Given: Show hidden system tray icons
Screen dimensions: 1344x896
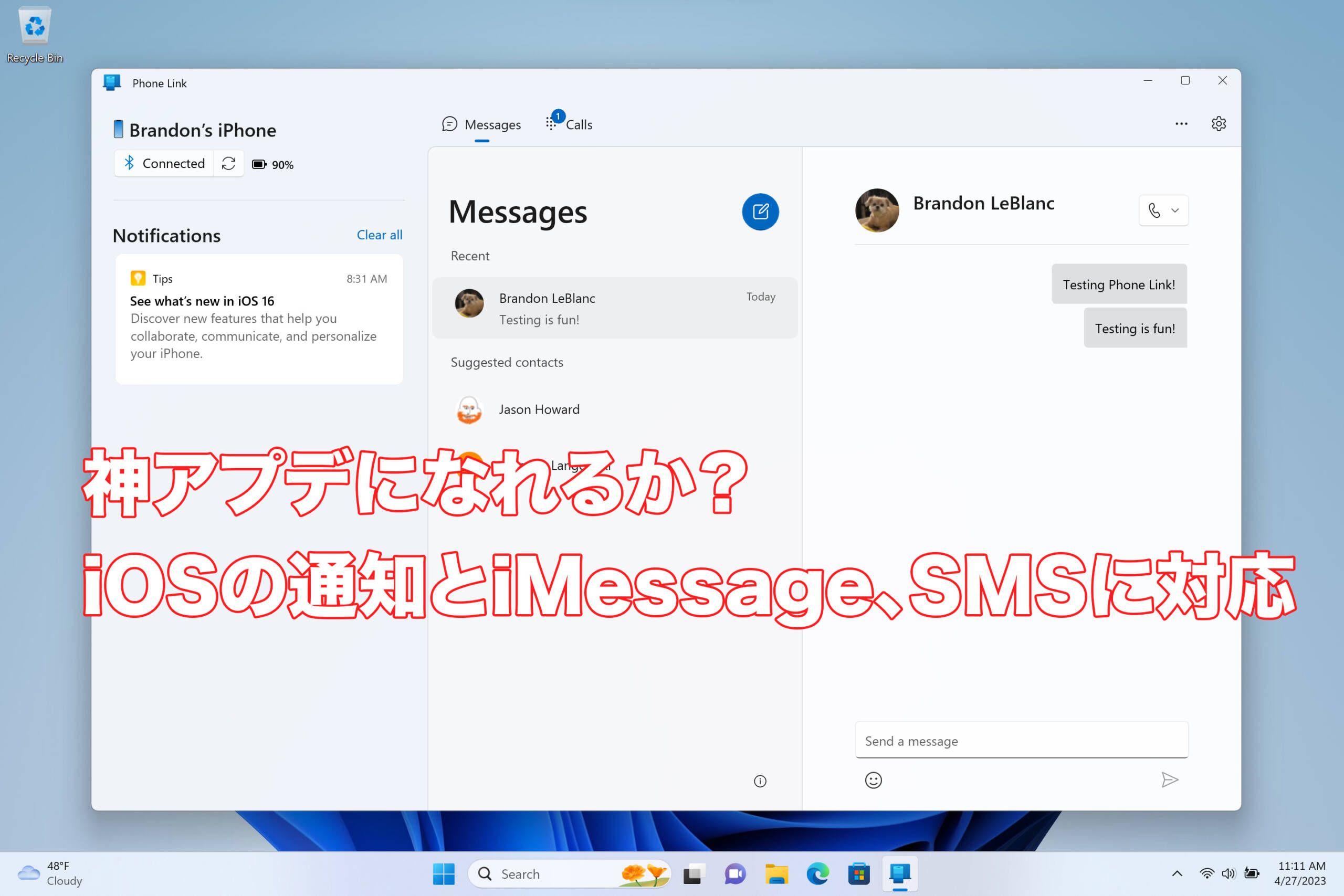Looking at the screenshot, I should 1177,873.
